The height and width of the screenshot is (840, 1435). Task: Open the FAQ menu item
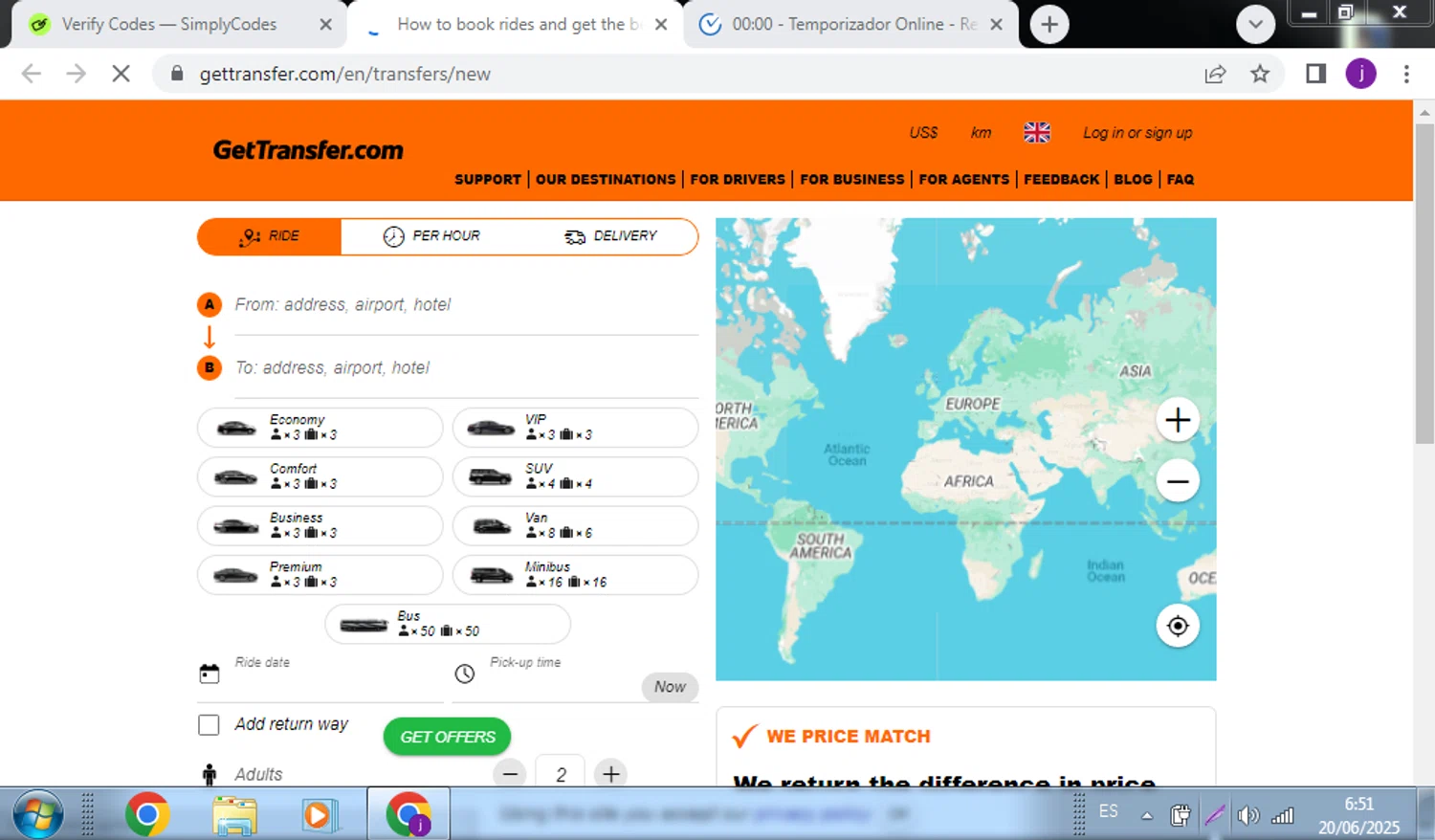point(1181,179)
